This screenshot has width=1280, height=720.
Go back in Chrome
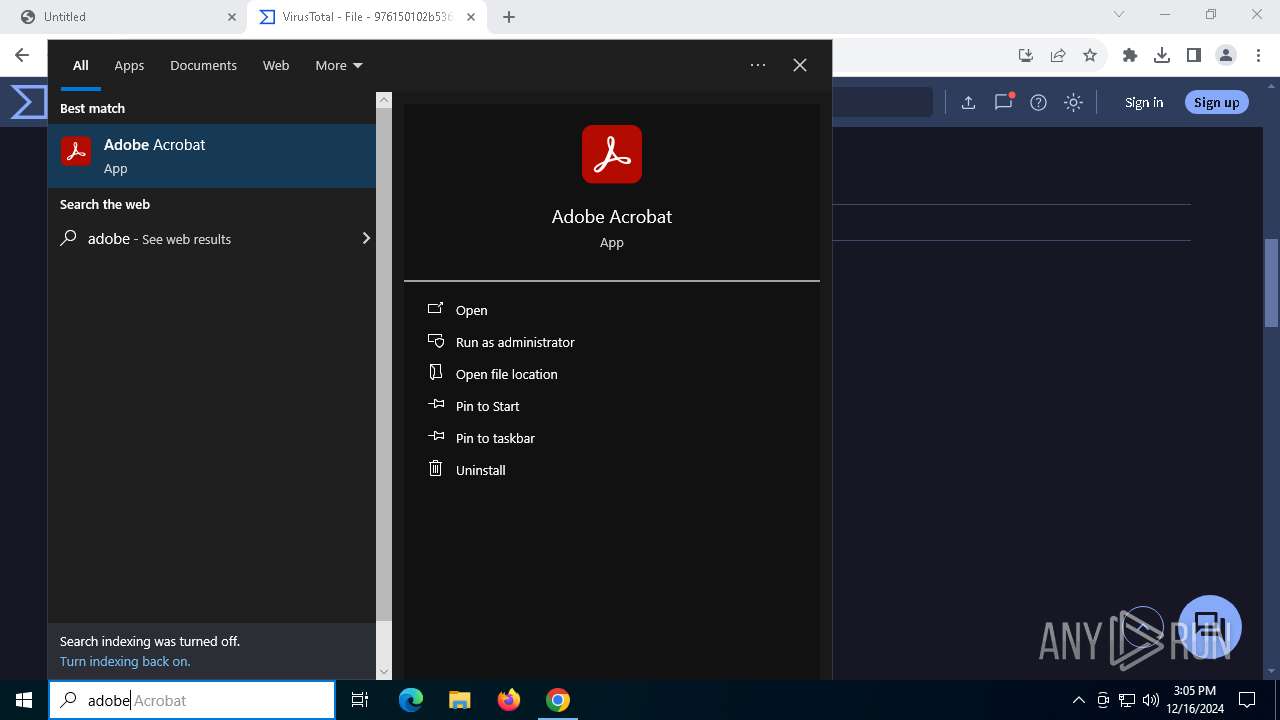(22, 55)
